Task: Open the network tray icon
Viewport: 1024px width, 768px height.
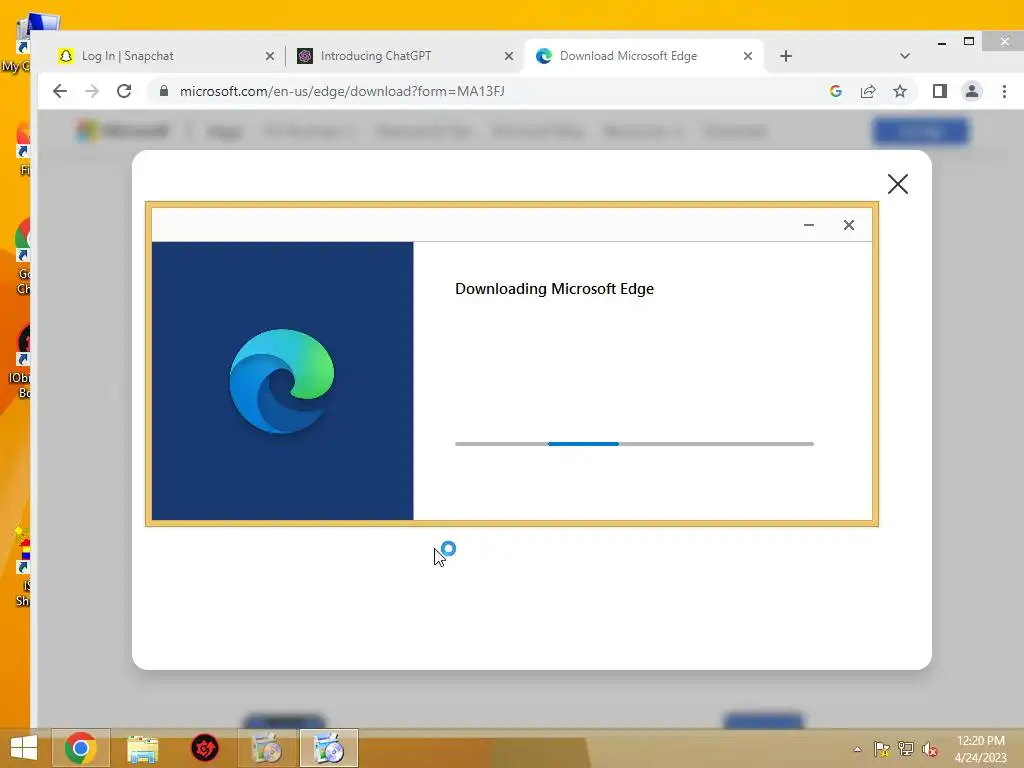Action: pos(906,749)
